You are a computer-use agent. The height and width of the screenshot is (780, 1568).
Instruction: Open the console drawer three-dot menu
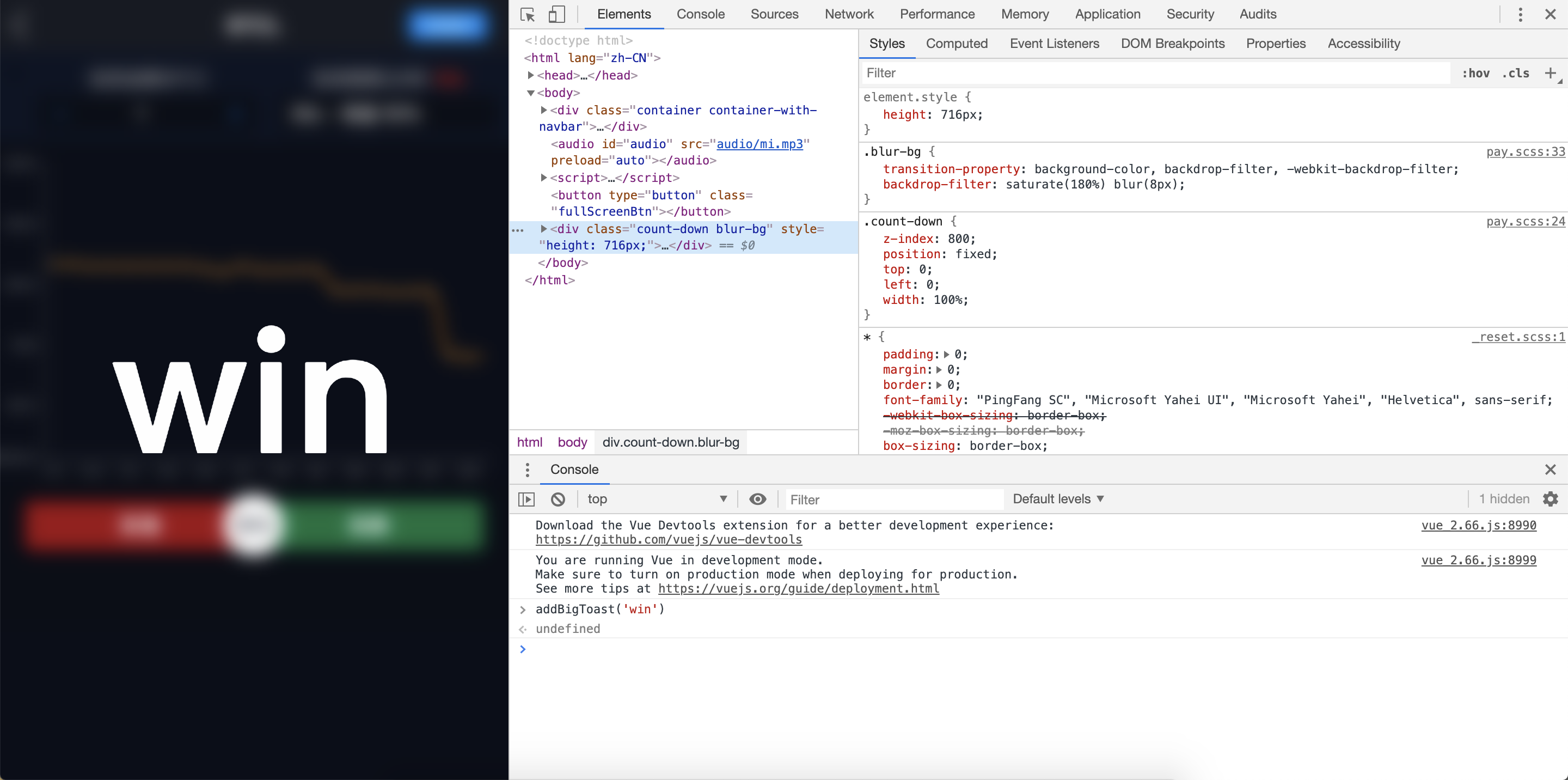[x=527, y=470]
